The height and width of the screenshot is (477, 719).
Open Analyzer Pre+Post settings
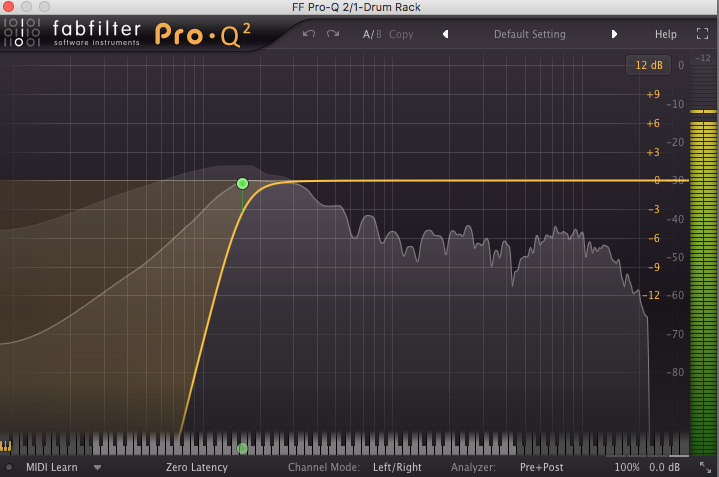coord(542,467)
